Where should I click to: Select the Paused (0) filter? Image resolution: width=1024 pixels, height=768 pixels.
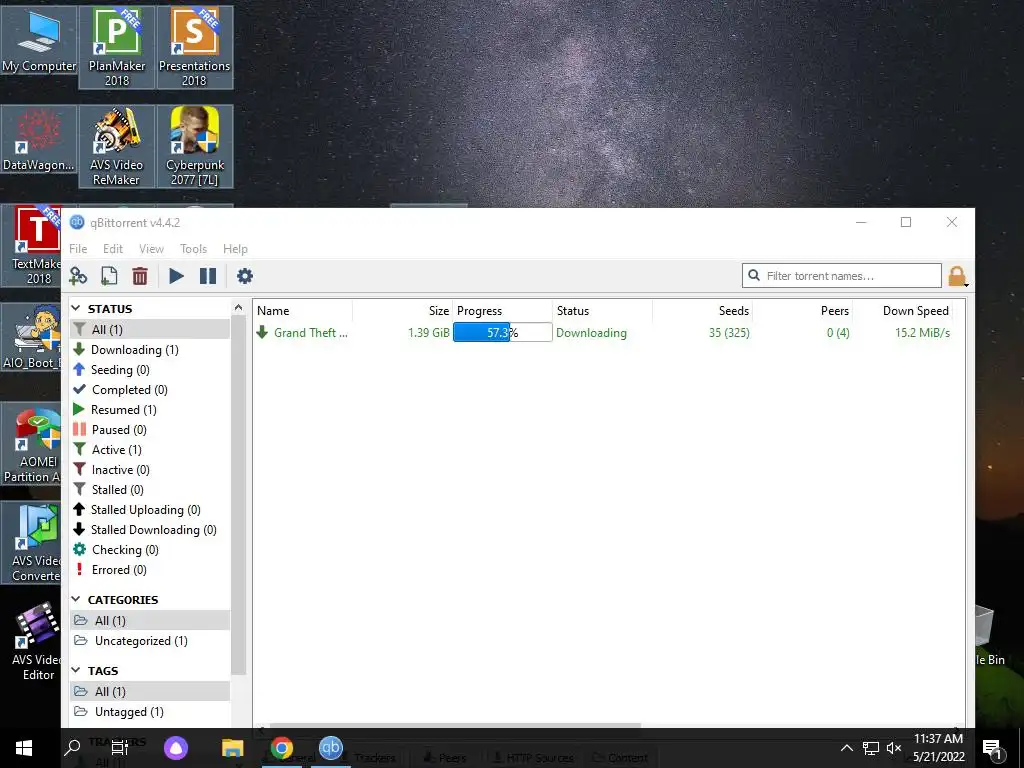[x=150, y=430]
